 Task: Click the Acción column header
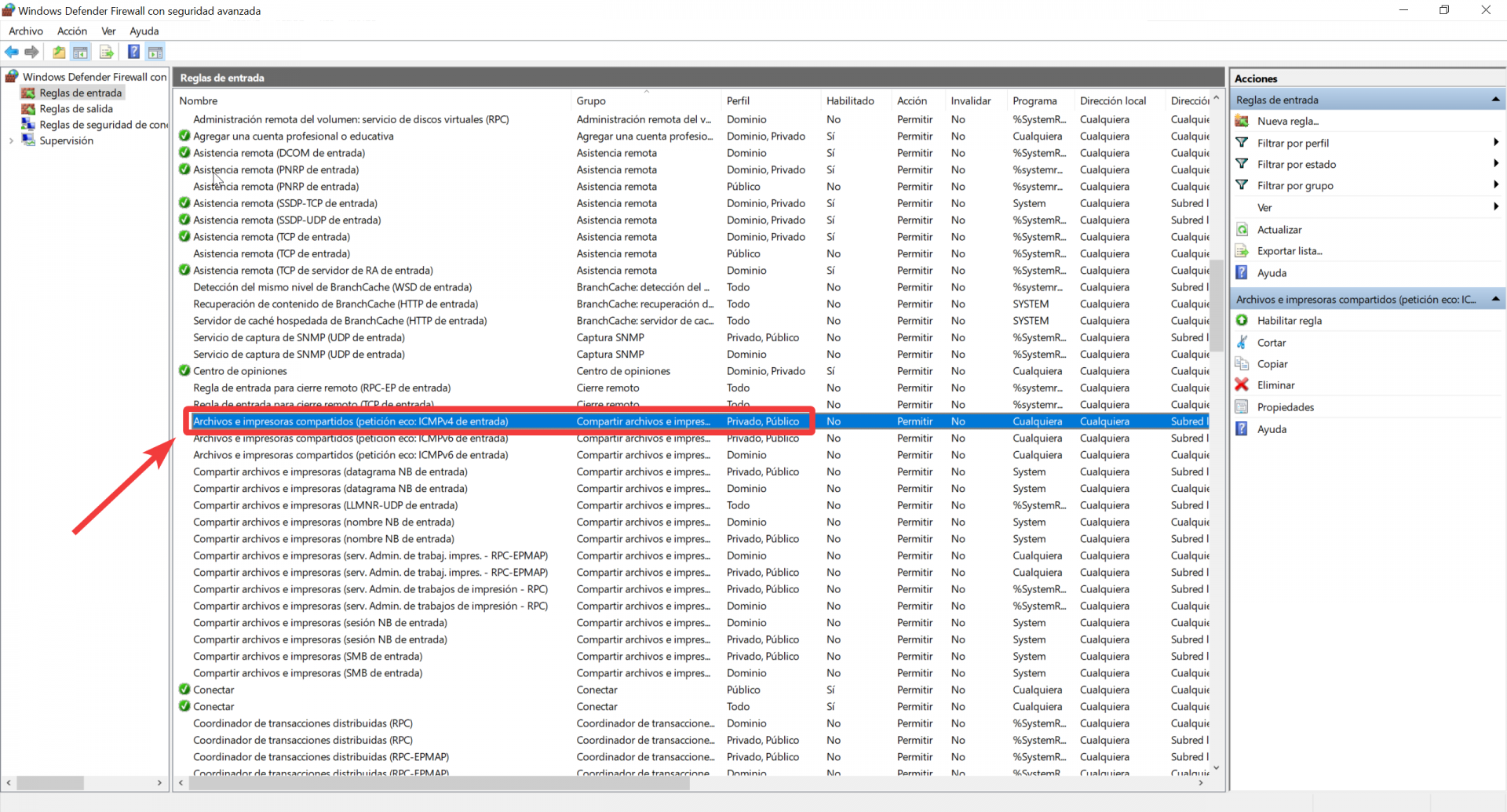coord(918,100)
